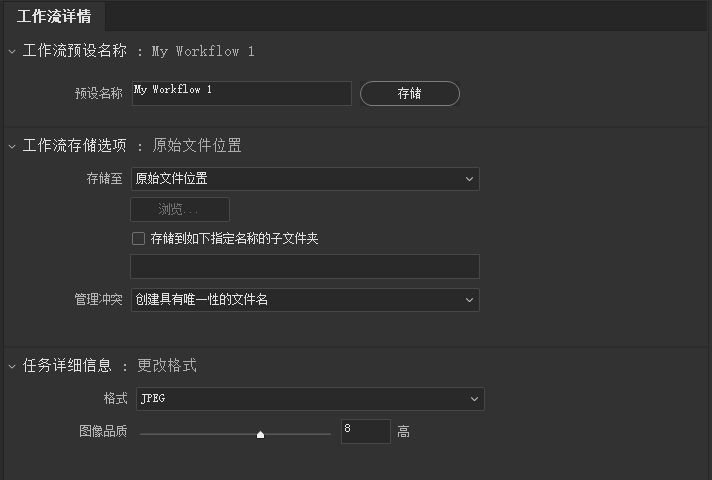Click the 高 quality label

(403, 431)
